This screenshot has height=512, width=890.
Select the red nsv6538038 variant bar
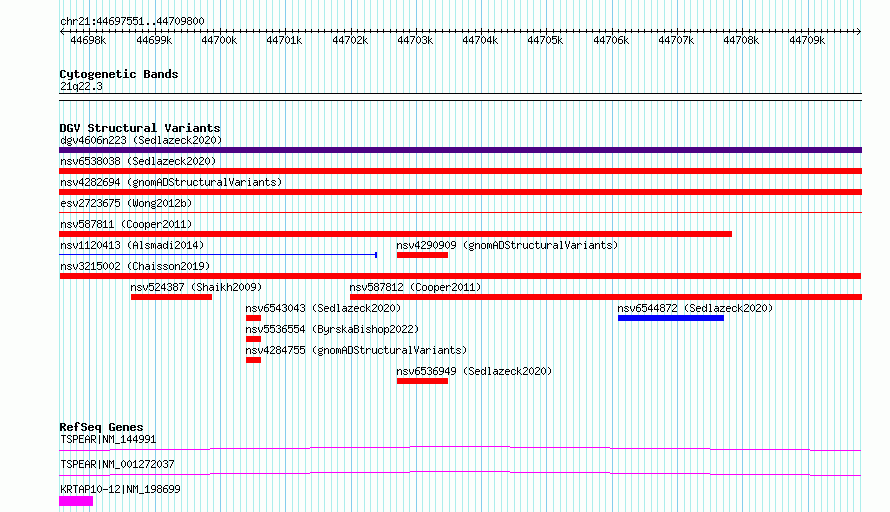(460, 171)
